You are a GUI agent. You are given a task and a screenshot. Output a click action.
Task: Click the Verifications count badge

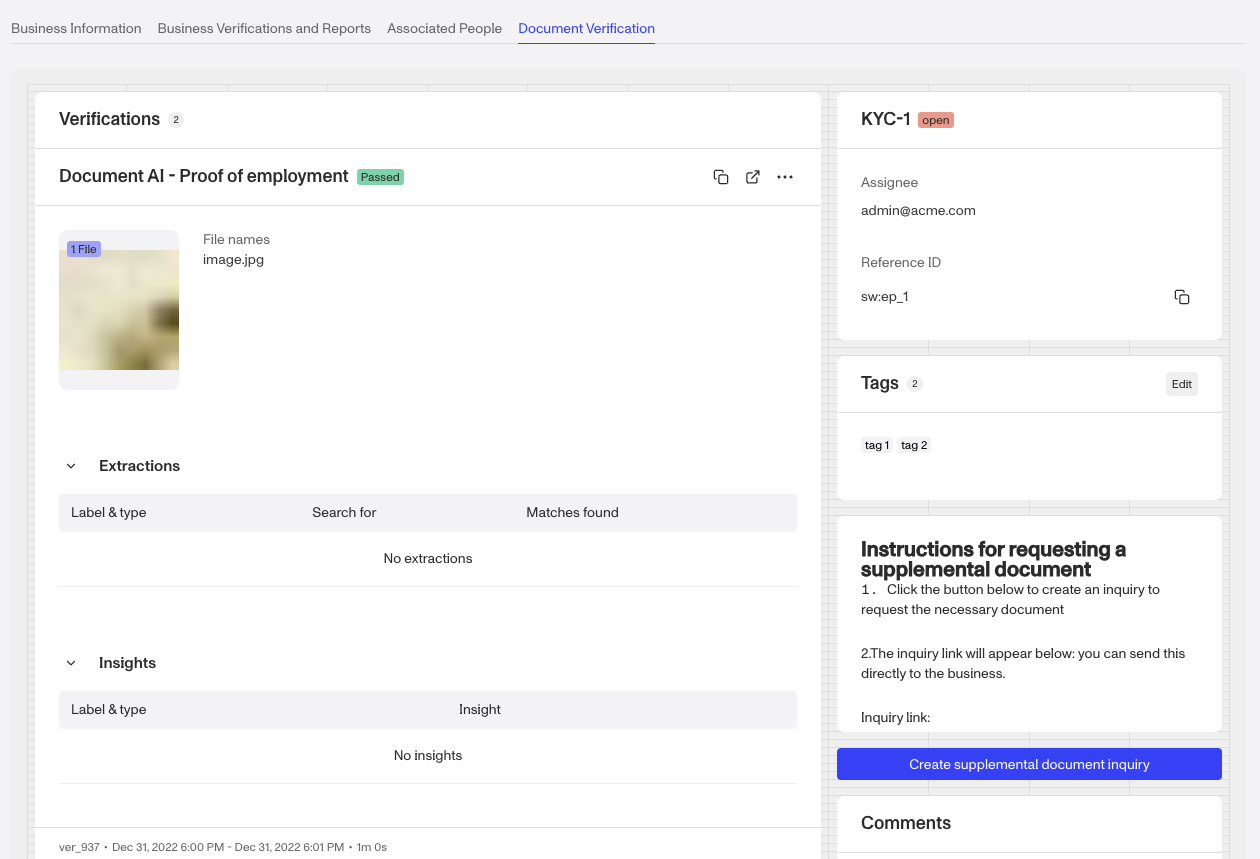[176, 119]
